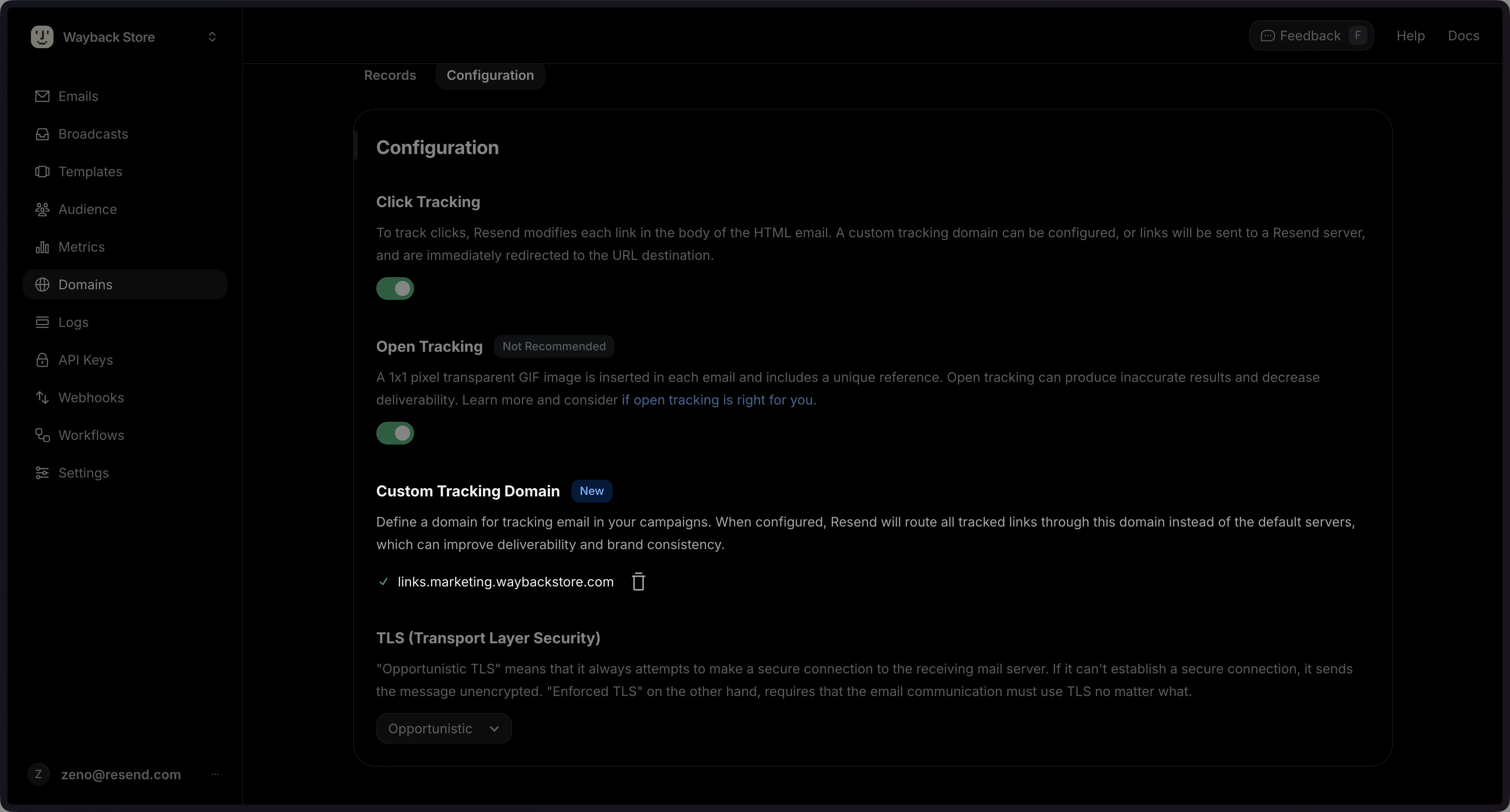
Task: Turn off Open Tracking
Action: (x=395, y=433)
